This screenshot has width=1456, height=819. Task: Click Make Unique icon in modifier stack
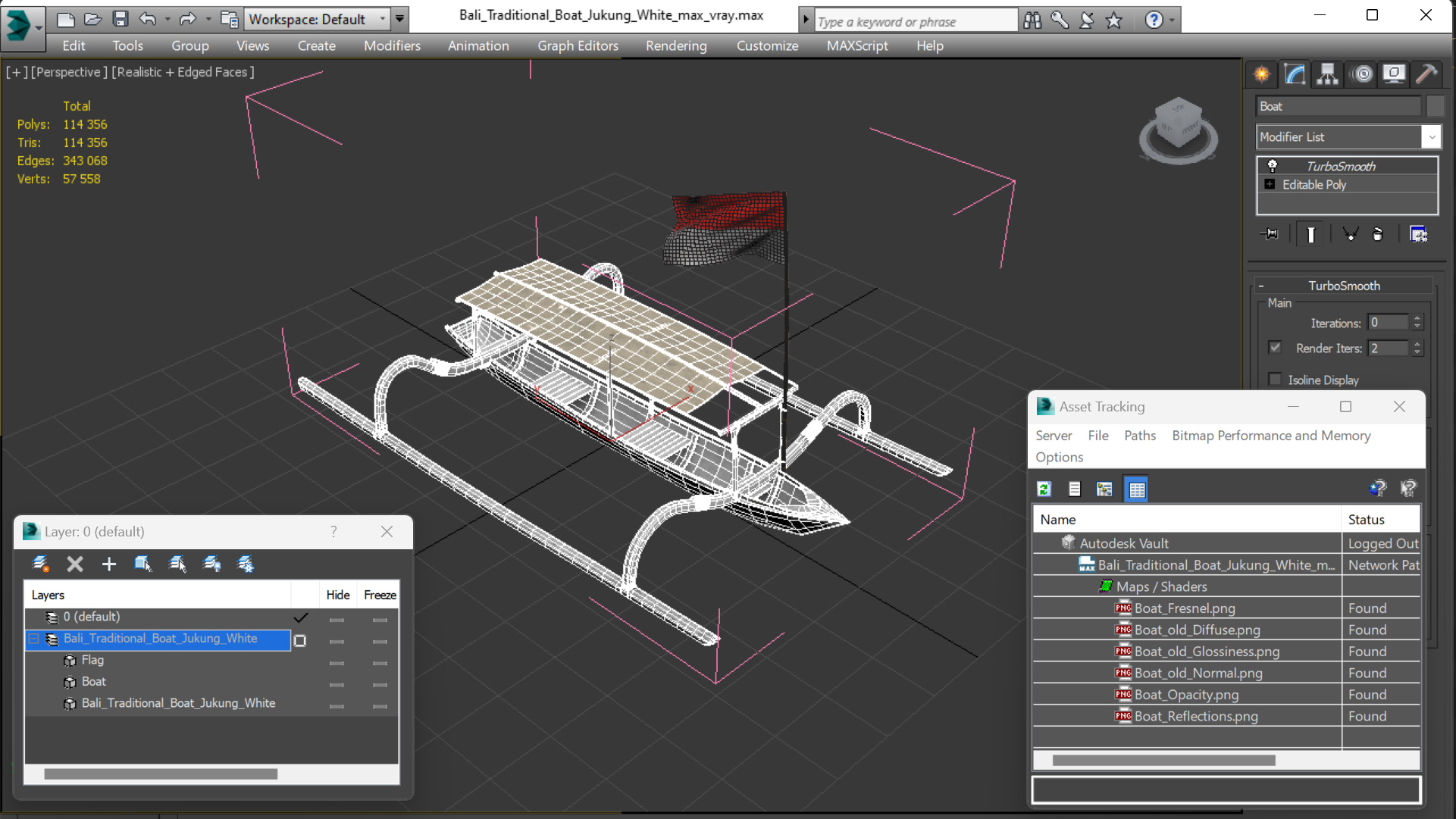pos(1350,234)
